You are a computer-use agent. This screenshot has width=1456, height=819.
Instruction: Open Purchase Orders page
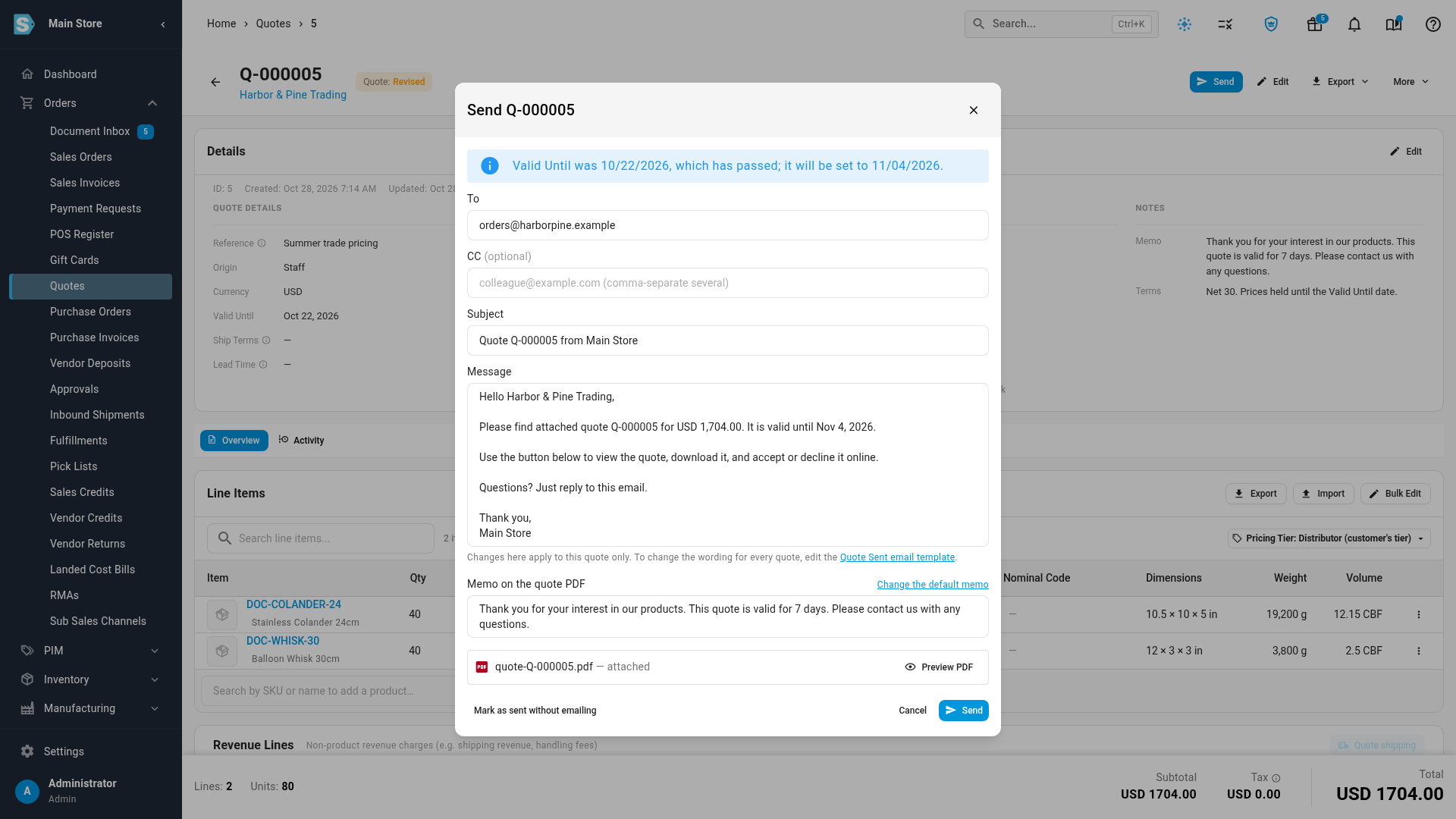(x=91, y=312)
